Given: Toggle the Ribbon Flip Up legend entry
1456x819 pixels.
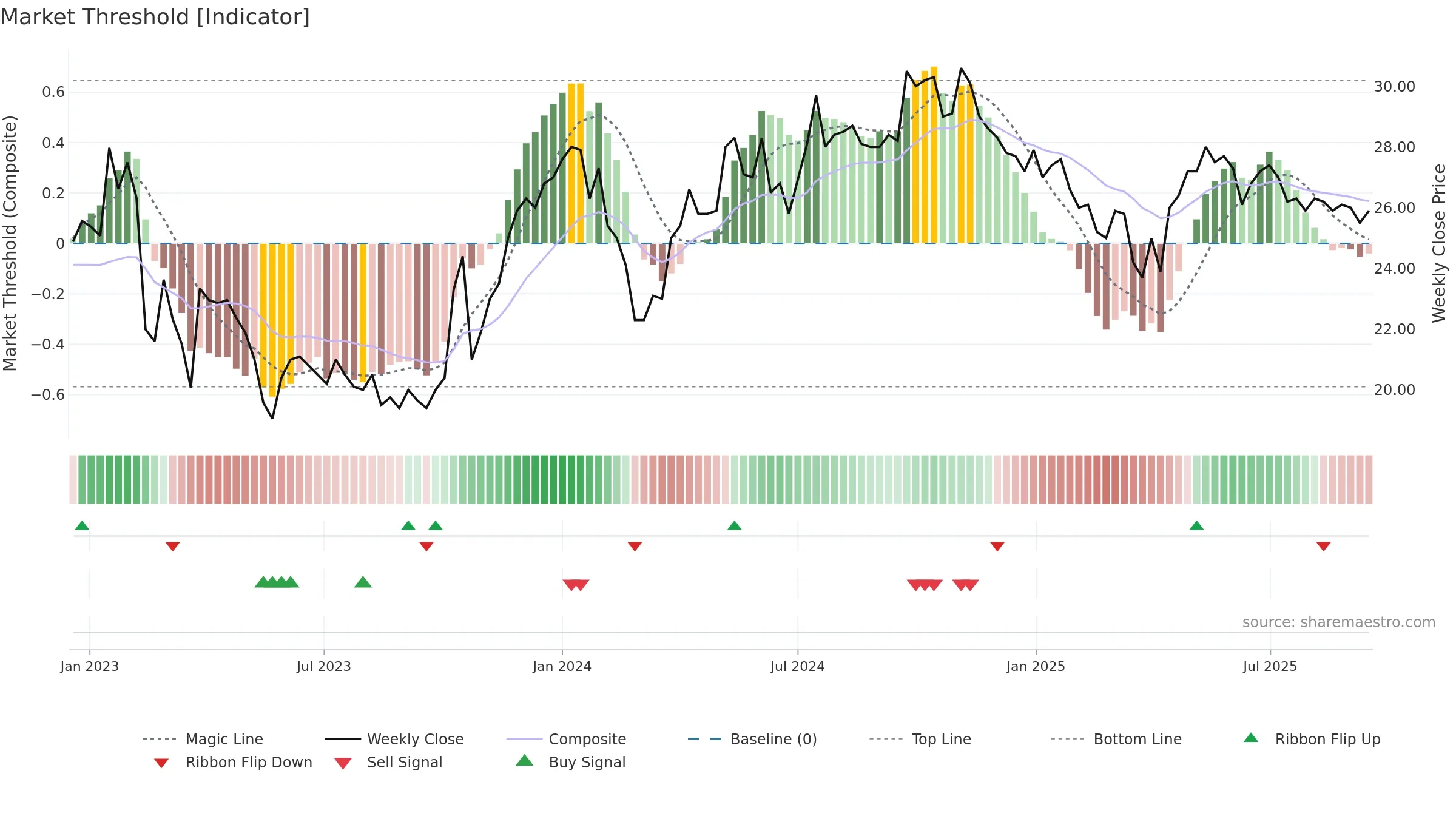Looking at the screenshot, I should point(1312,739).
